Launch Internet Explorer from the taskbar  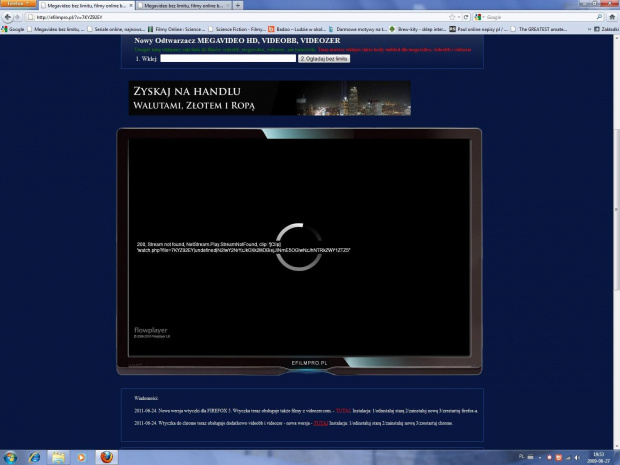coord(34,457)
